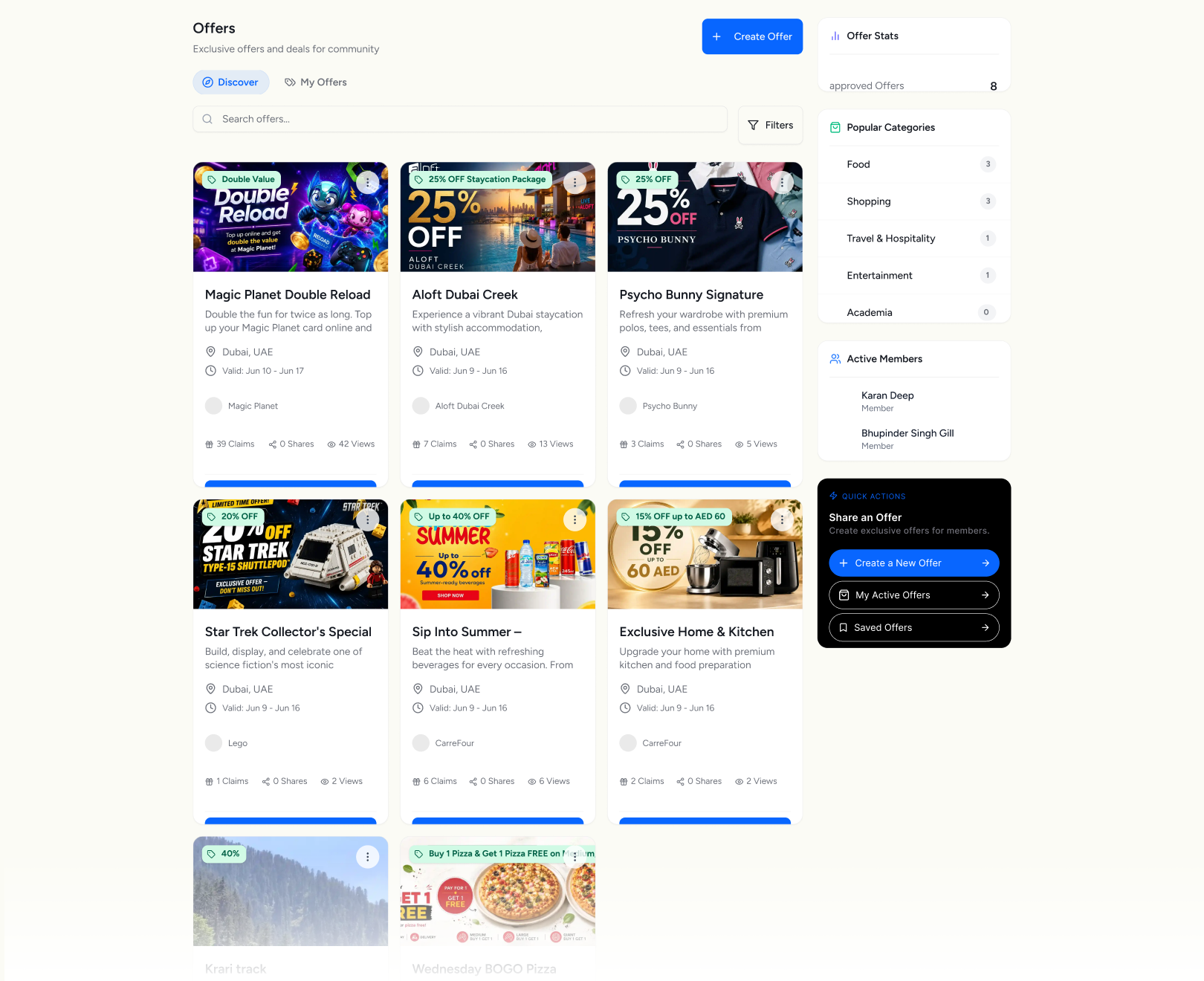Image resolution: width=1204 pixels, height=981 pixels.
Task: Click the 25% OFF Staycation Package tag badge
Action: (x=481, y=179)
